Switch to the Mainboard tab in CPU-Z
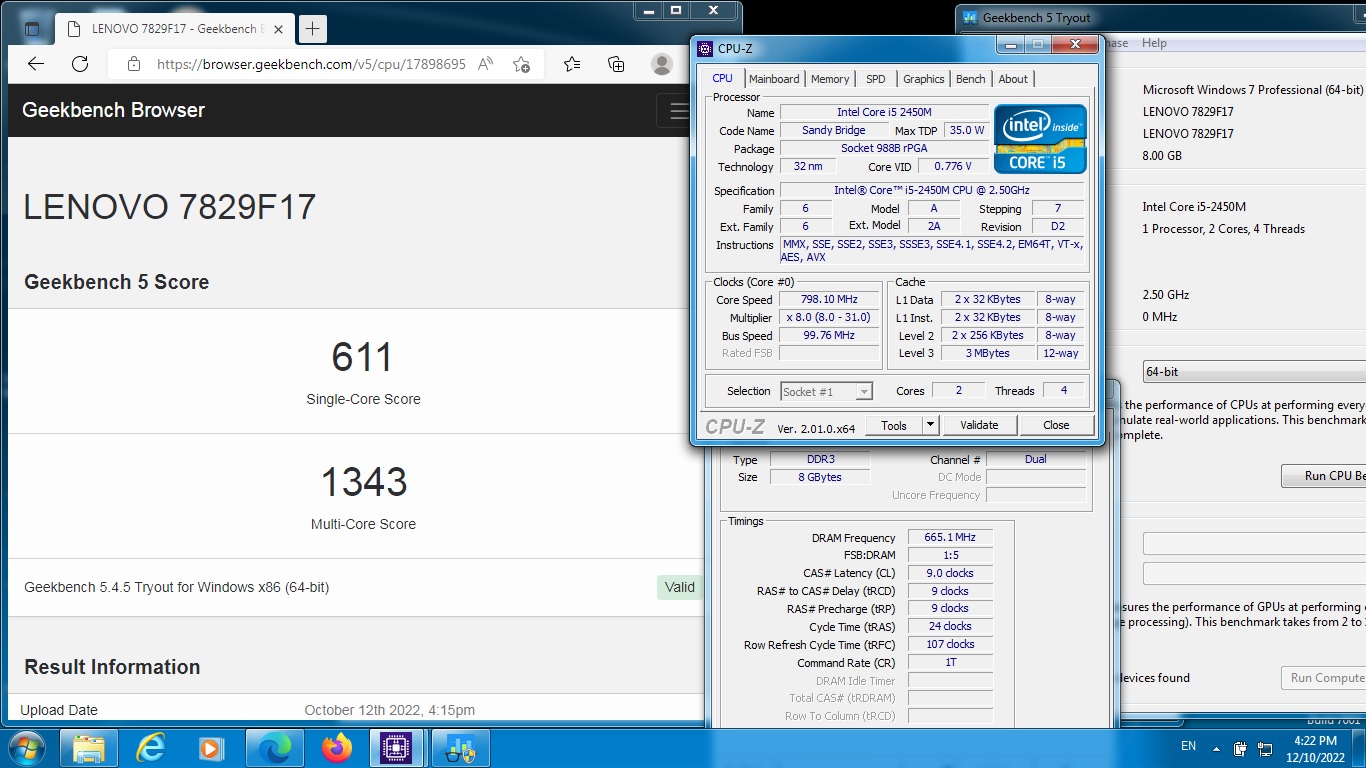 774,79
